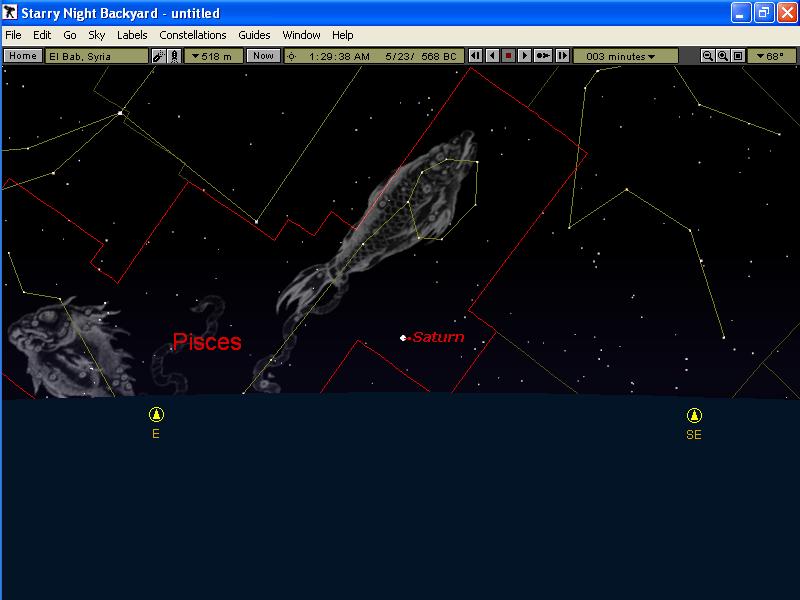Click the SE direction label
800x600 pixels.
(x=693, y=435)
